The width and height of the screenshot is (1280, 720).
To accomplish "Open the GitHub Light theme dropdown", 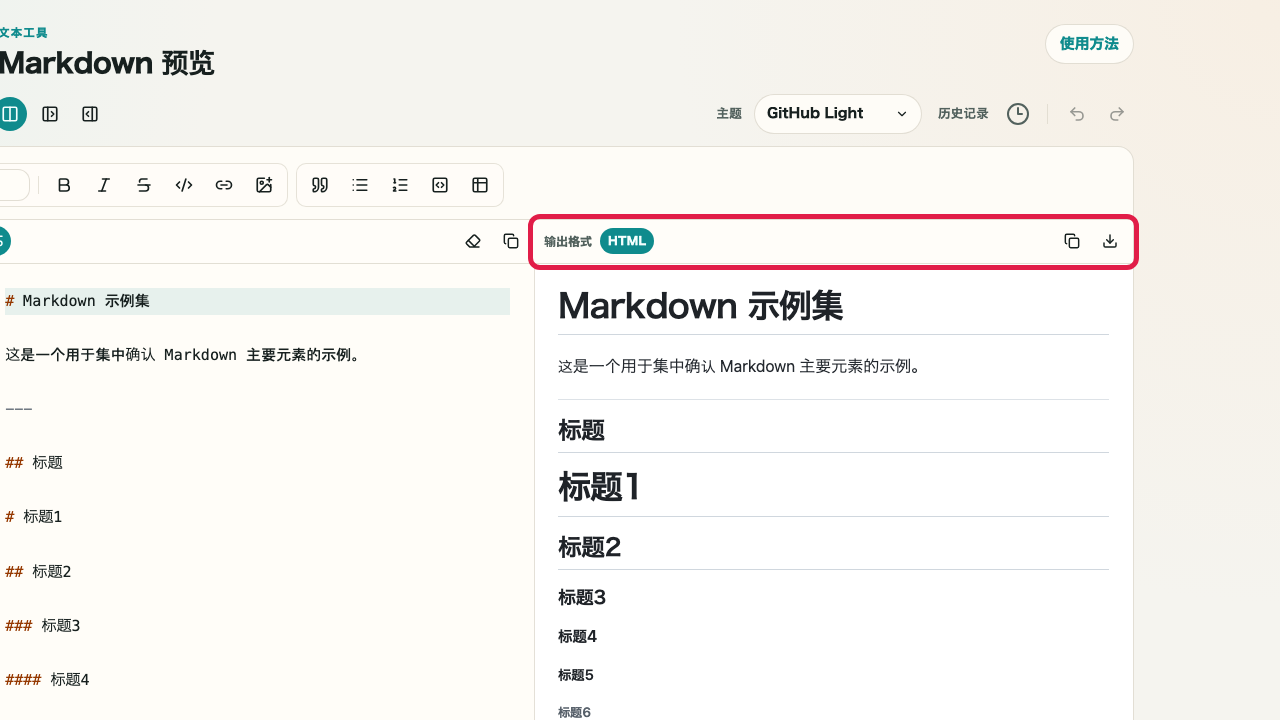I will pos(838,114).
